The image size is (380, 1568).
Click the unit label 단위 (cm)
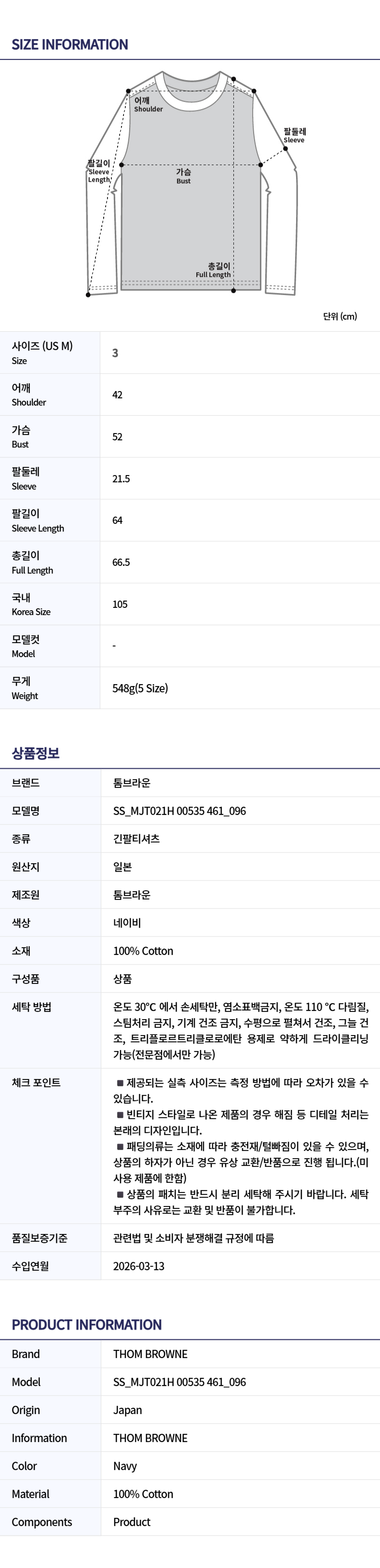pyautogui.click(x=340, y=317)
